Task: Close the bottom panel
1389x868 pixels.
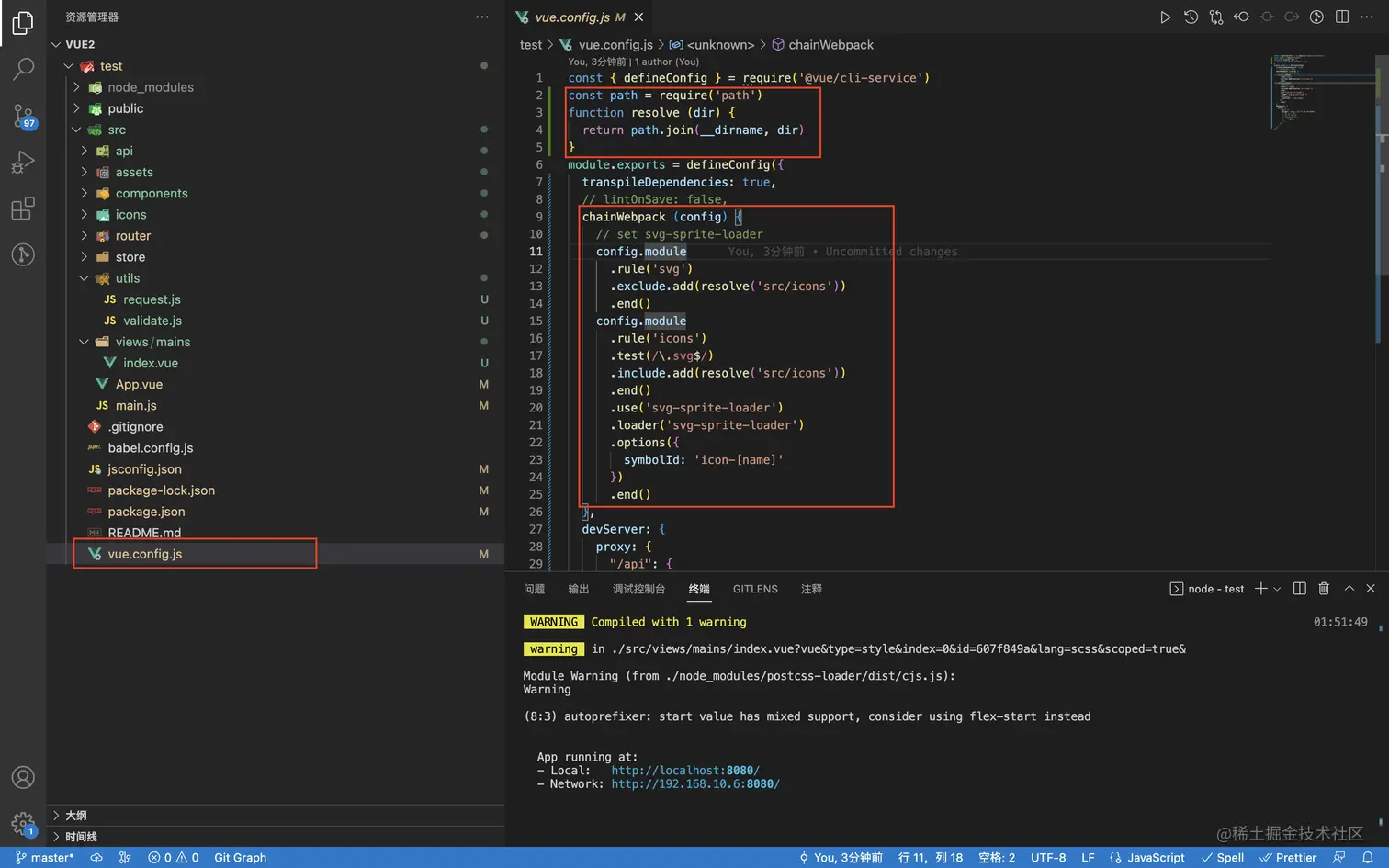Action: pos(1371,589)
